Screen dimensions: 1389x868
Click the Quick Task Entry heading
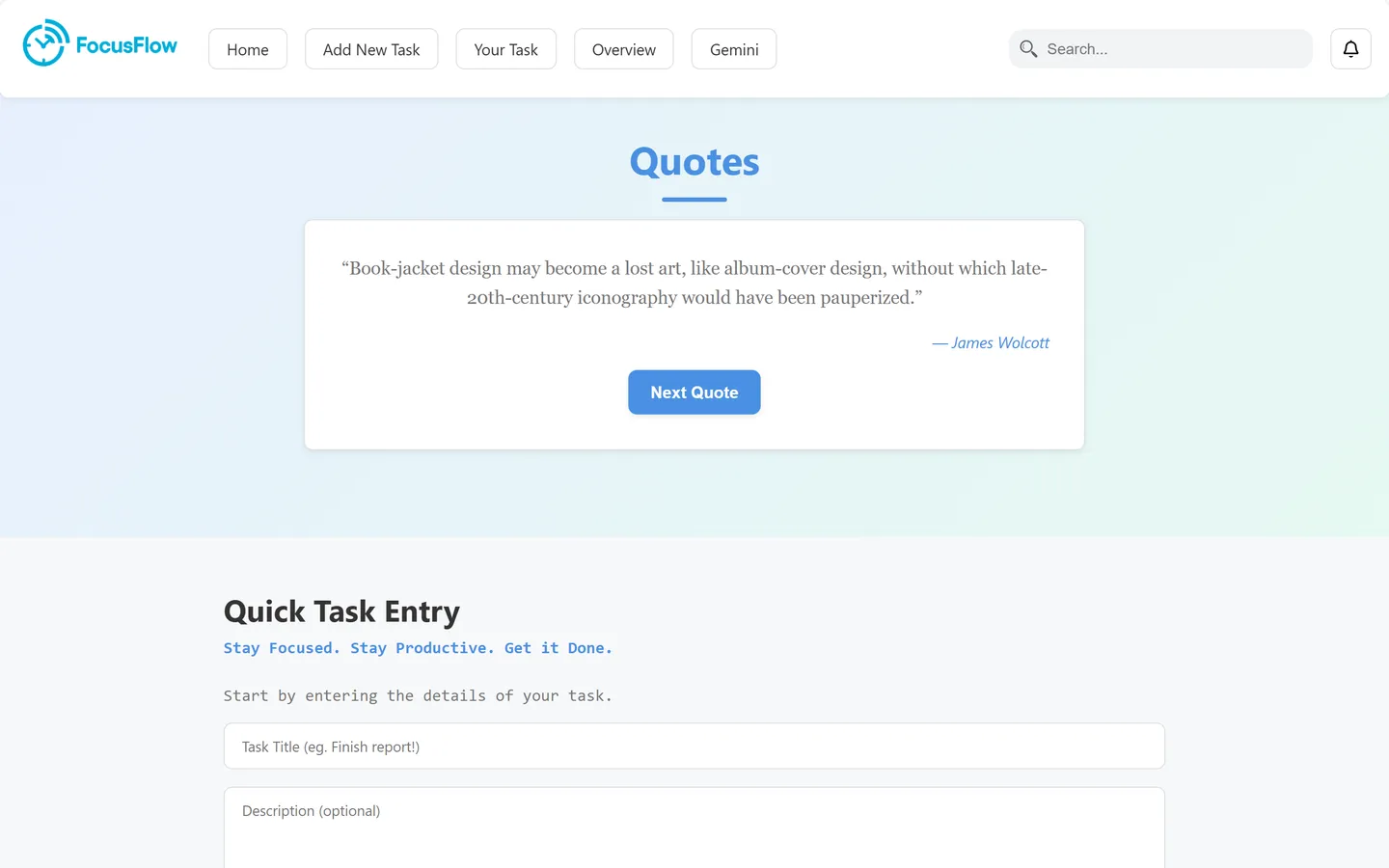[341, 611]
